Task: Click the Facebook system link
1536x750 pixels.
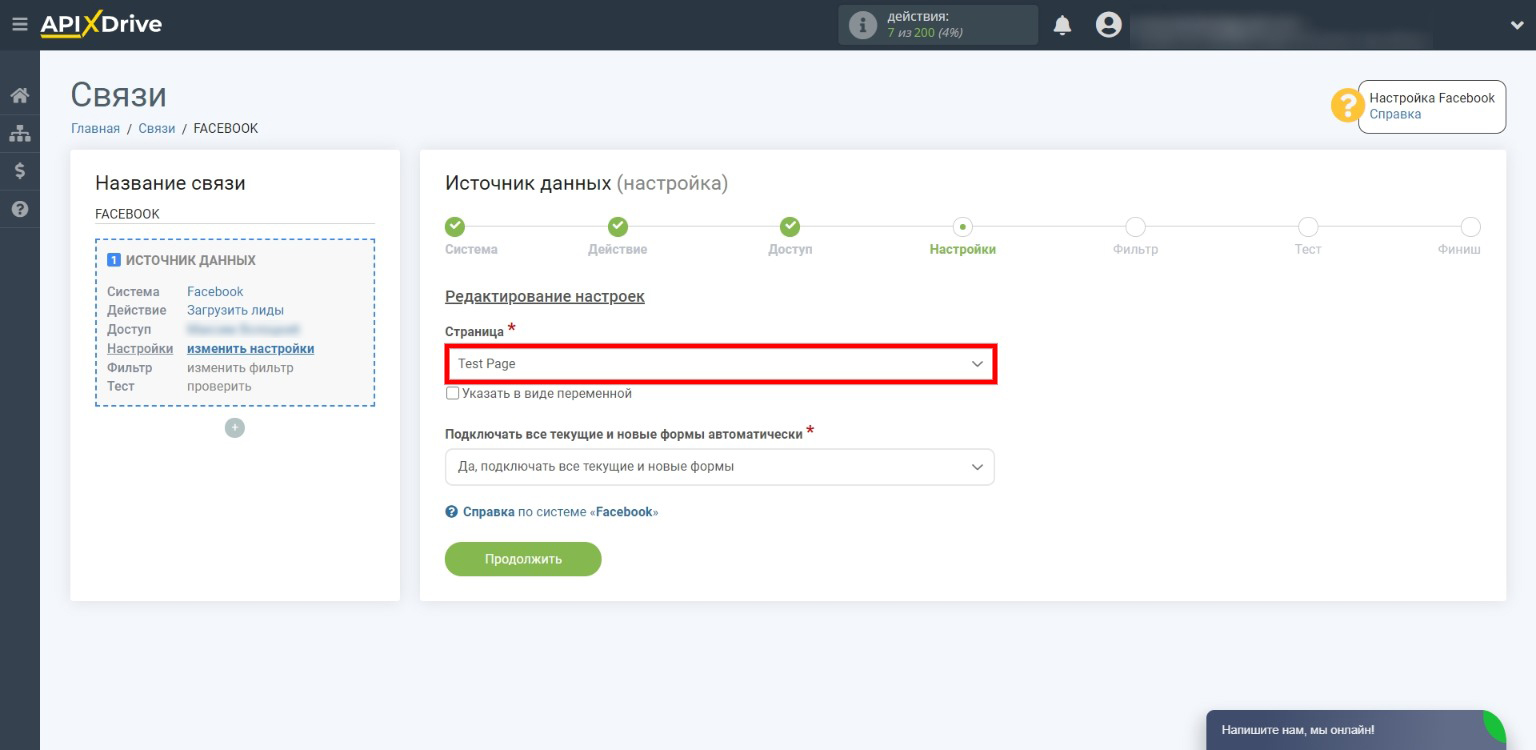Action: [215, 292]
